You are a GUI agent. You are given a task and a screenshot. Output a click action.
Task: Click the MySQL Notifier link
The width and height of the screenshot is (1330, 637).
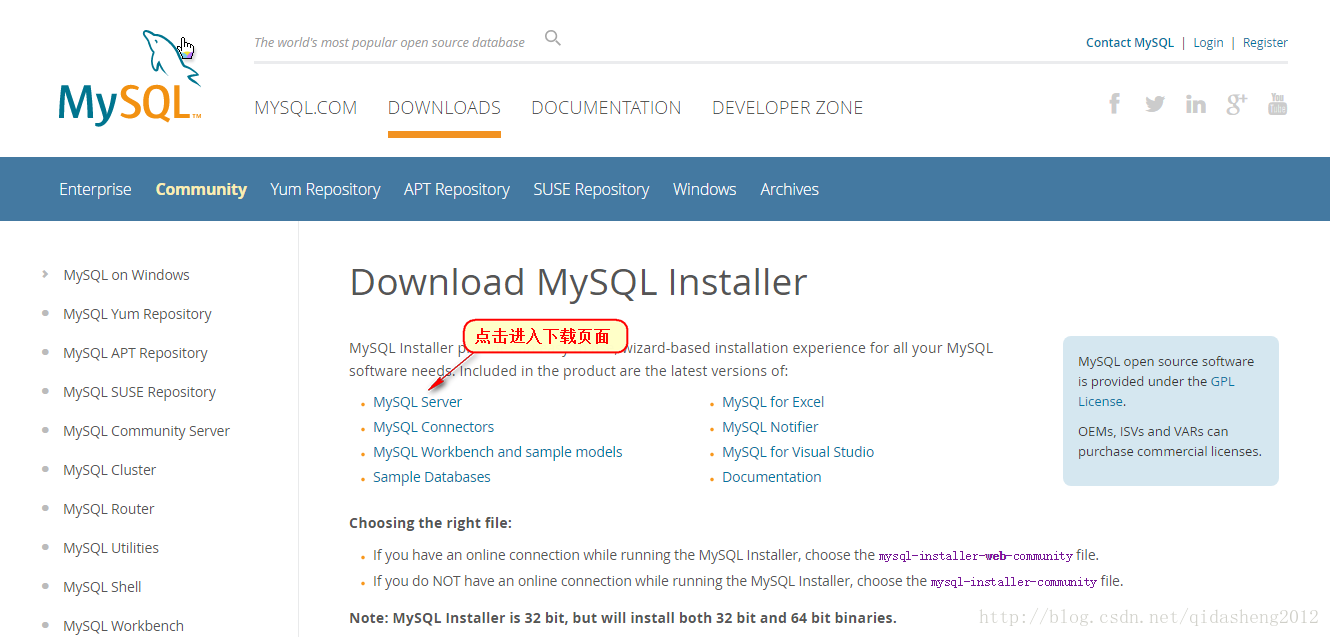click(x=770, y=427)
